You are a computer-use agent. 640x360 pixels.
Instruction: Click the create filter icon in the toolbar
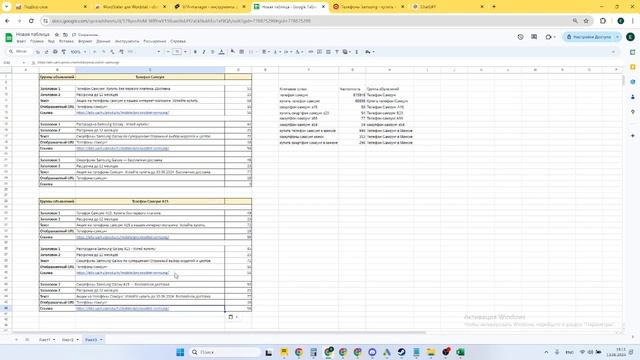tap(337, 52)
